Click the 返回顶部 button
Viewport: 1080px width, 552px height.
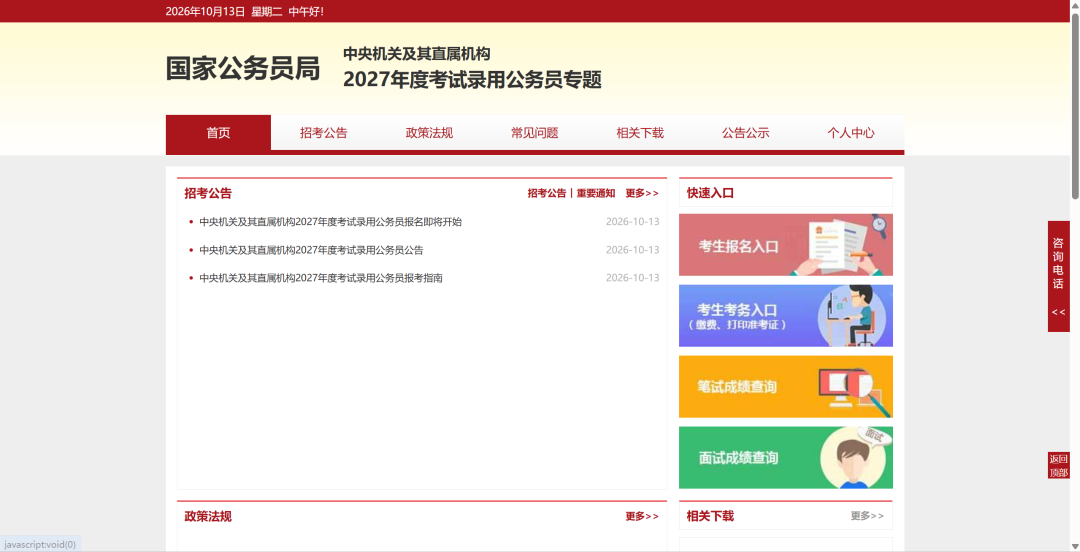1059,466
